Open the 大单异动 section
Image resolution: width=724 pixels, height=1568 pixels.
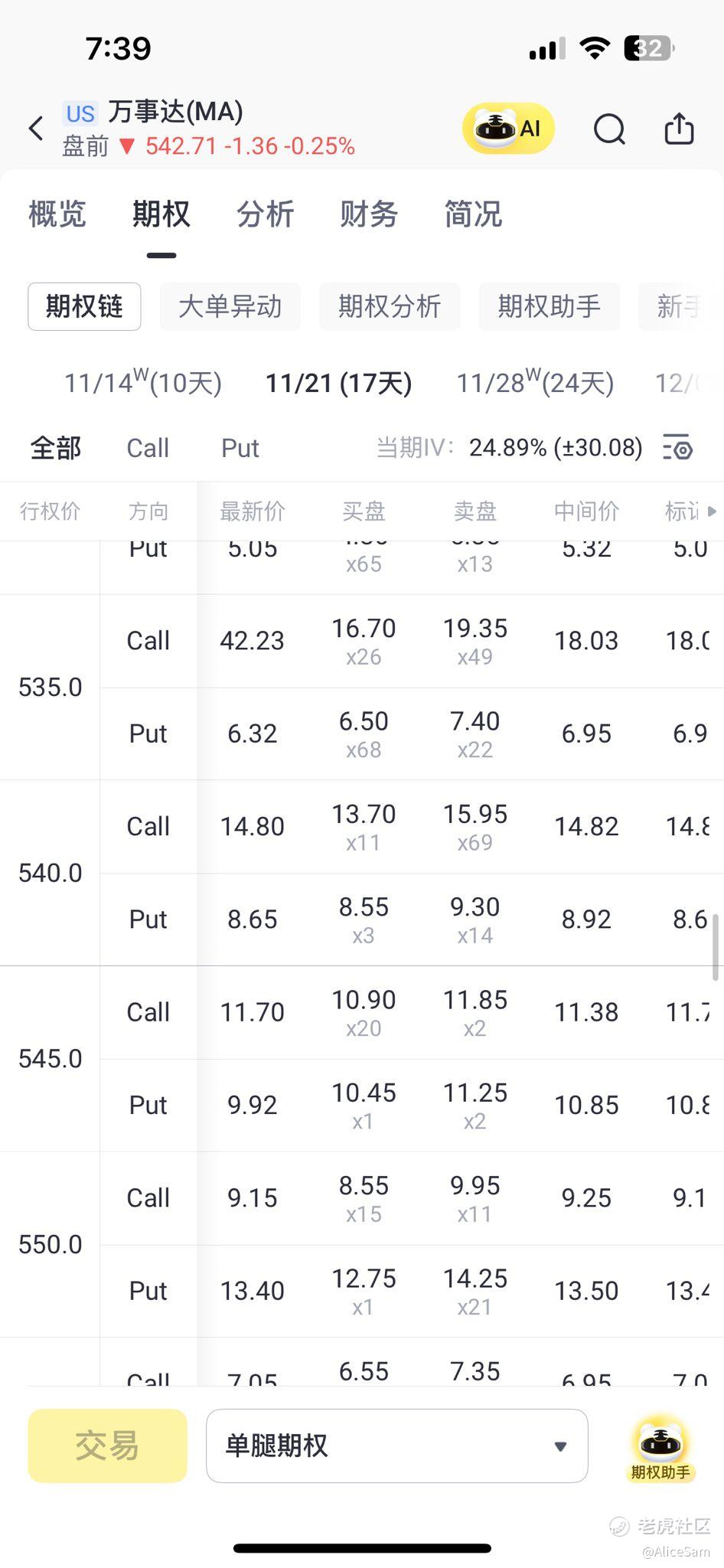(x=230, y=307)
